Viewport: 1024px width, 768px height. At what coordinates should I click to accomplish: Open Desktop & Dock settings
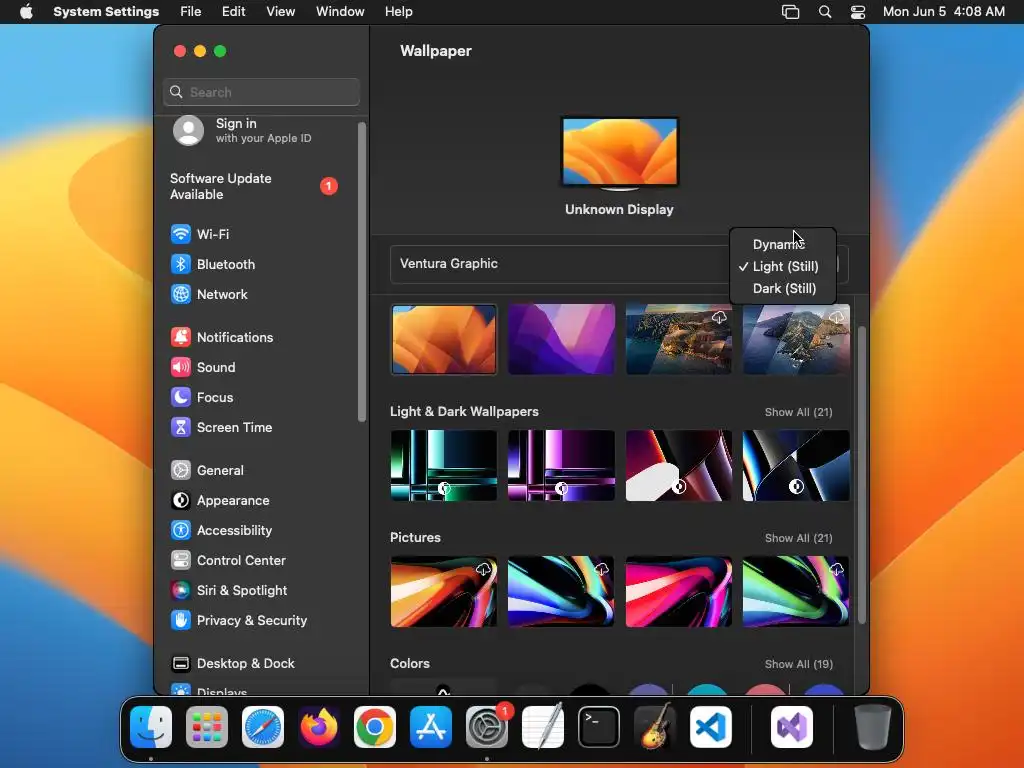point(232,664)
